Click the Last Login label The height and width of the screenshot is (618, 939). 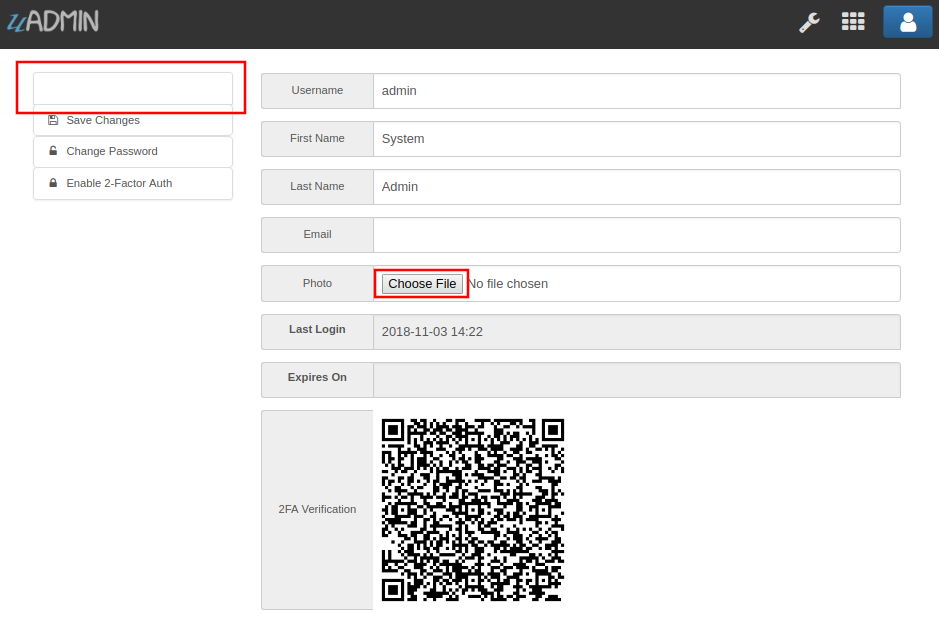pyautogui.click(x=317, y=329)
